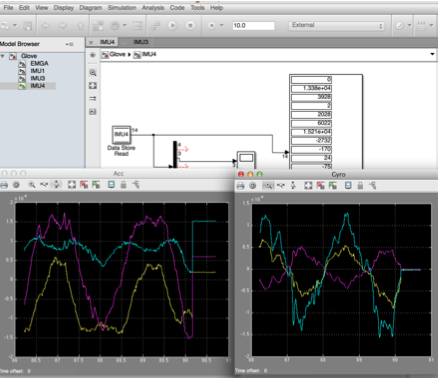The width and height of the screenshot is (438, 378).
Task: Stop the simulation
Action: click(190, 25)
